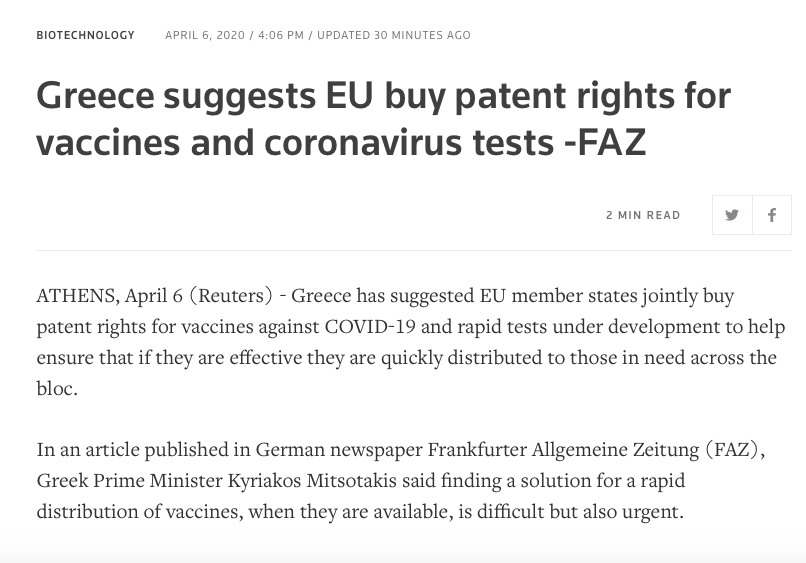Click the 'Updated 30 minutes ago' label
Screen dimensions: 806x563
pyautogui.click(x=394, y=35)
